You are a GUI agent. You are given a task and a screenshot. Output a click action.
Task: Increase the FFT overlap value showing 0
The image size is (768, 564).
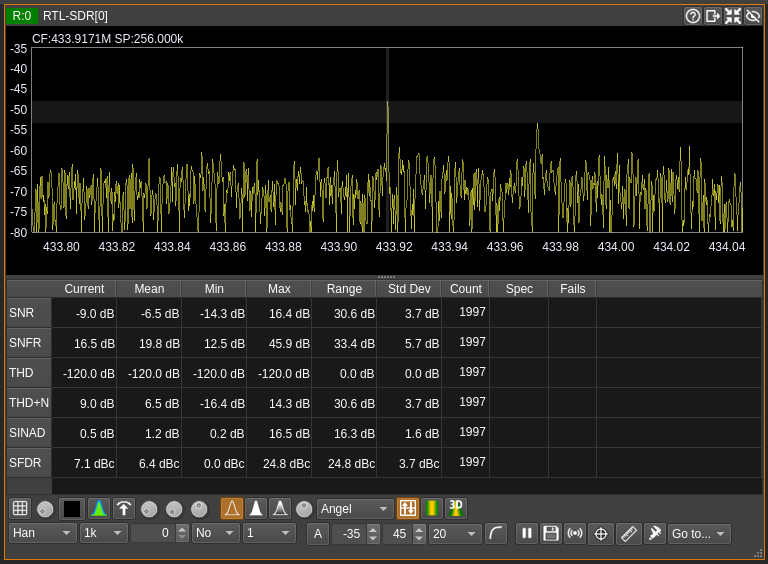pyautogui.click(x=182, y=529)
